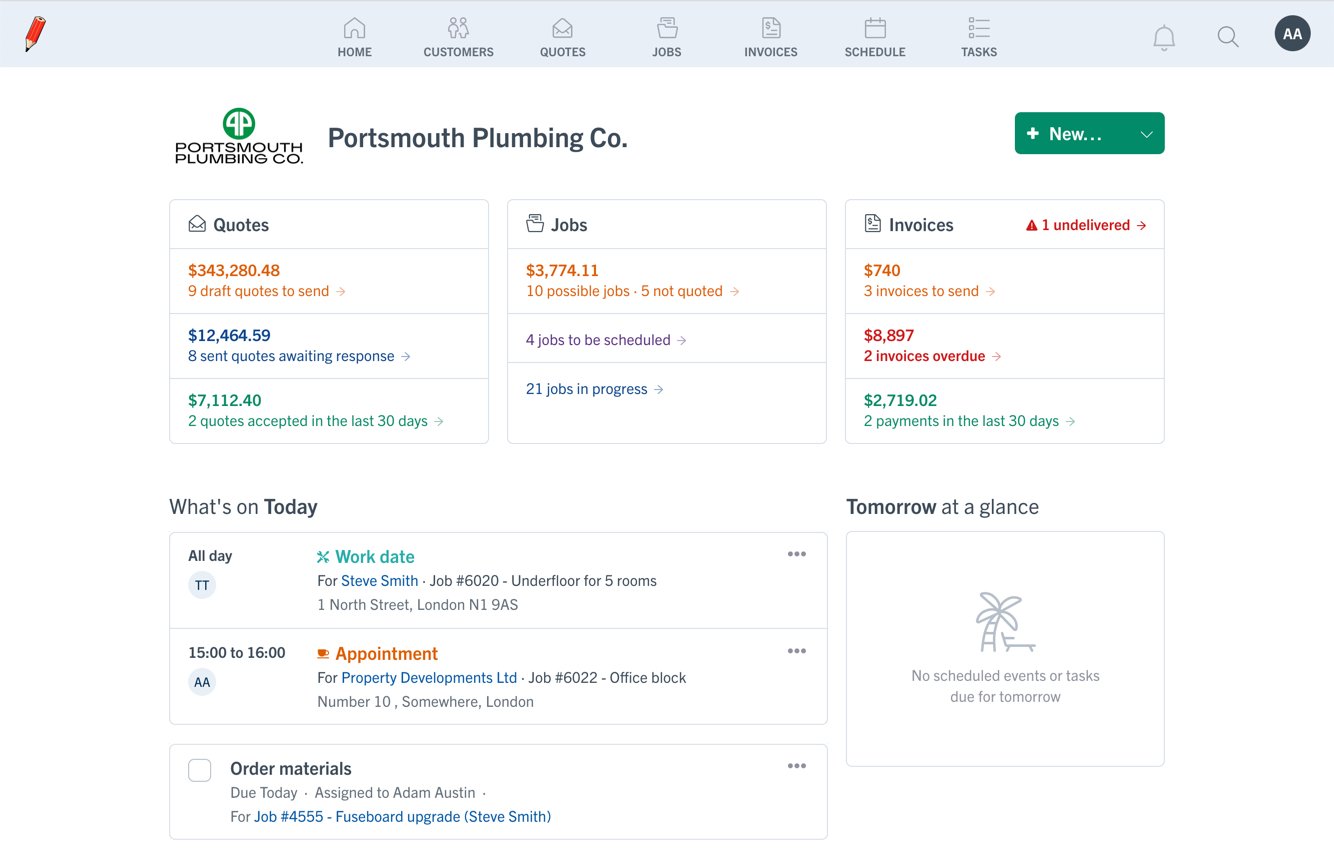Open the ellipsis menu on Appointment event

(797, 650)
